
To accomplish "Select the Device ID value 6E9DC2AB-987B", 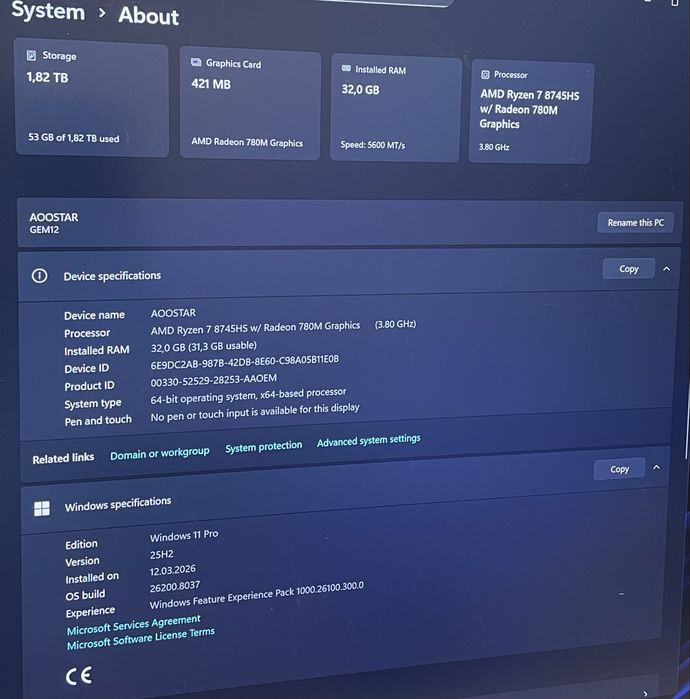I will (244, 362).
